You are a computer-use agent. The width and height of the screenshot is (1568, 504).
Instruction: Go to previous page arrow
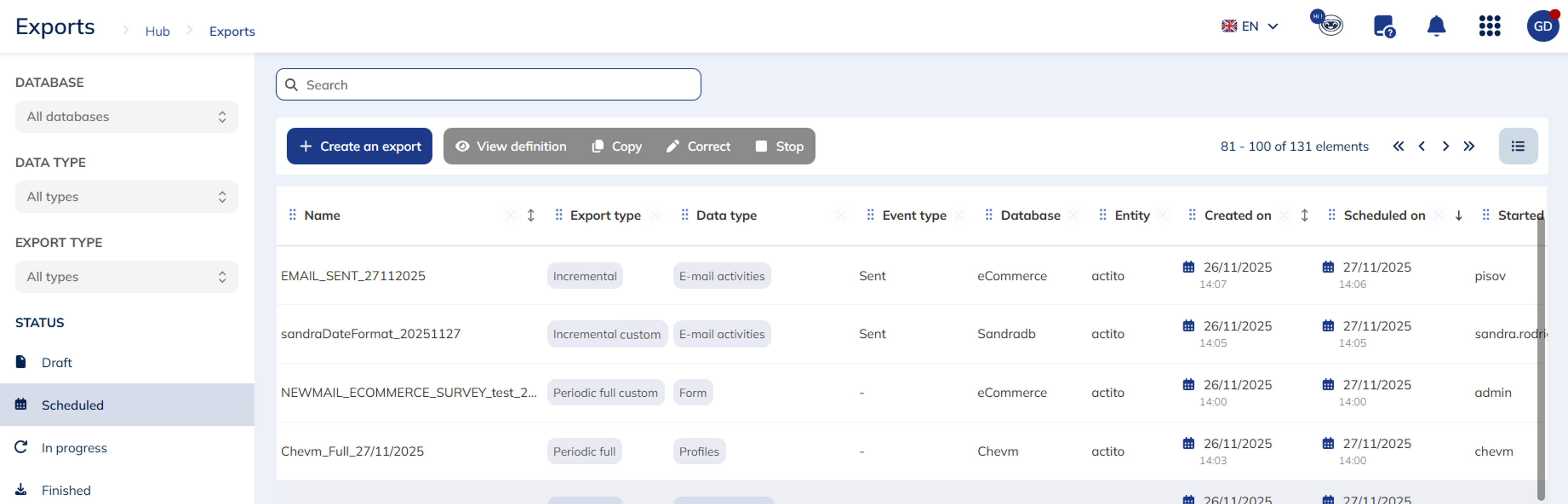tap(1421, 146)
